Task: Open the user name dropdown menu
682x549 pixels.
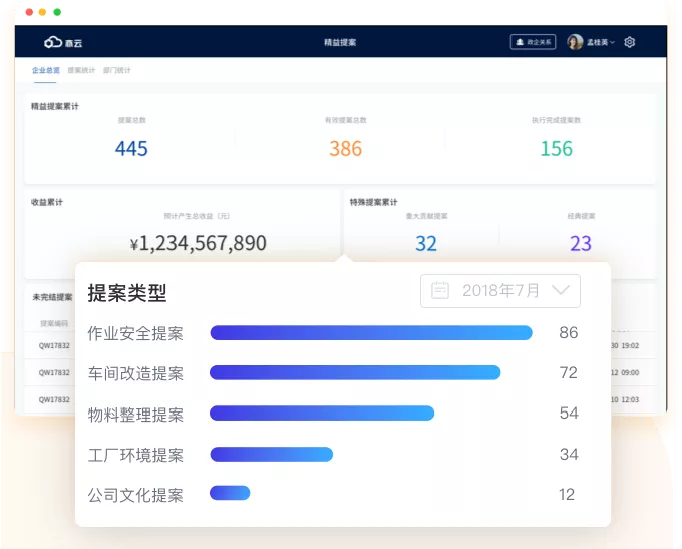Action: [x=601, y=42]
